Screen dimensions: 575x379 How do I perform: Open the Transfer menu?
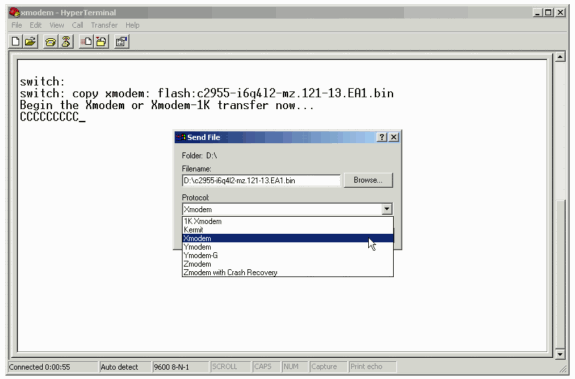click(x=104, y=25)
